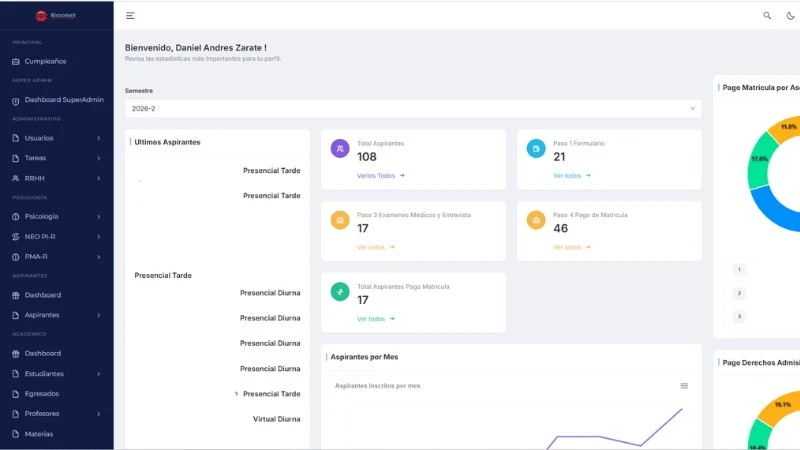Click Ver todos under Paso 3 Examenes
800x450 pixels.
(375, 247)
